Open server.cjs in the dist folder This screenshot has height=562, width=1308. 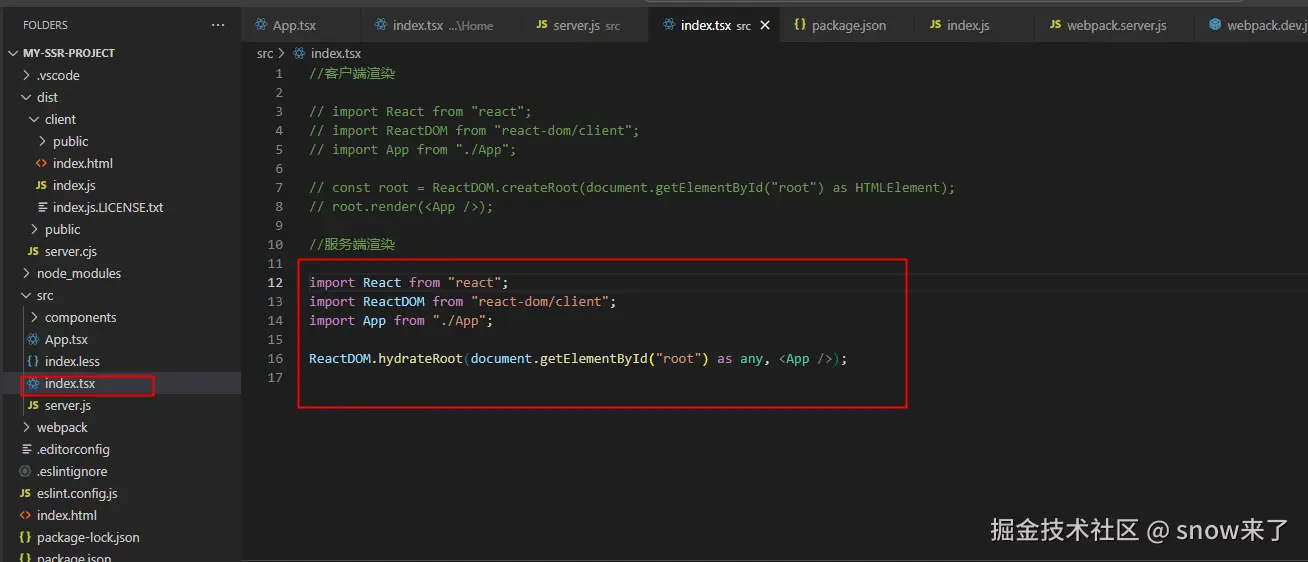71,251
